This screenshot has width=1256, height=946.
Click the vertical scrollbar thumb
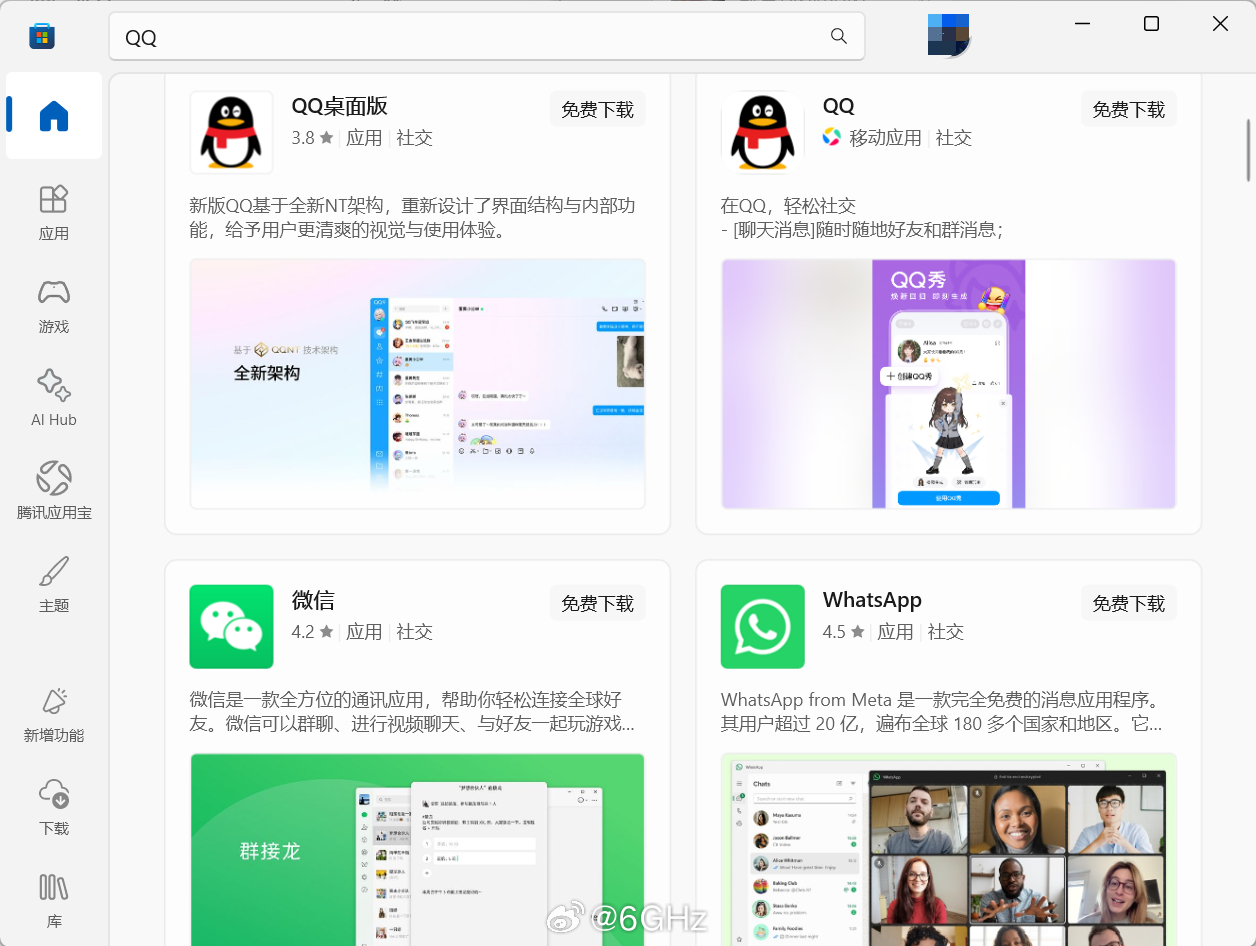tap(1248, 150)
